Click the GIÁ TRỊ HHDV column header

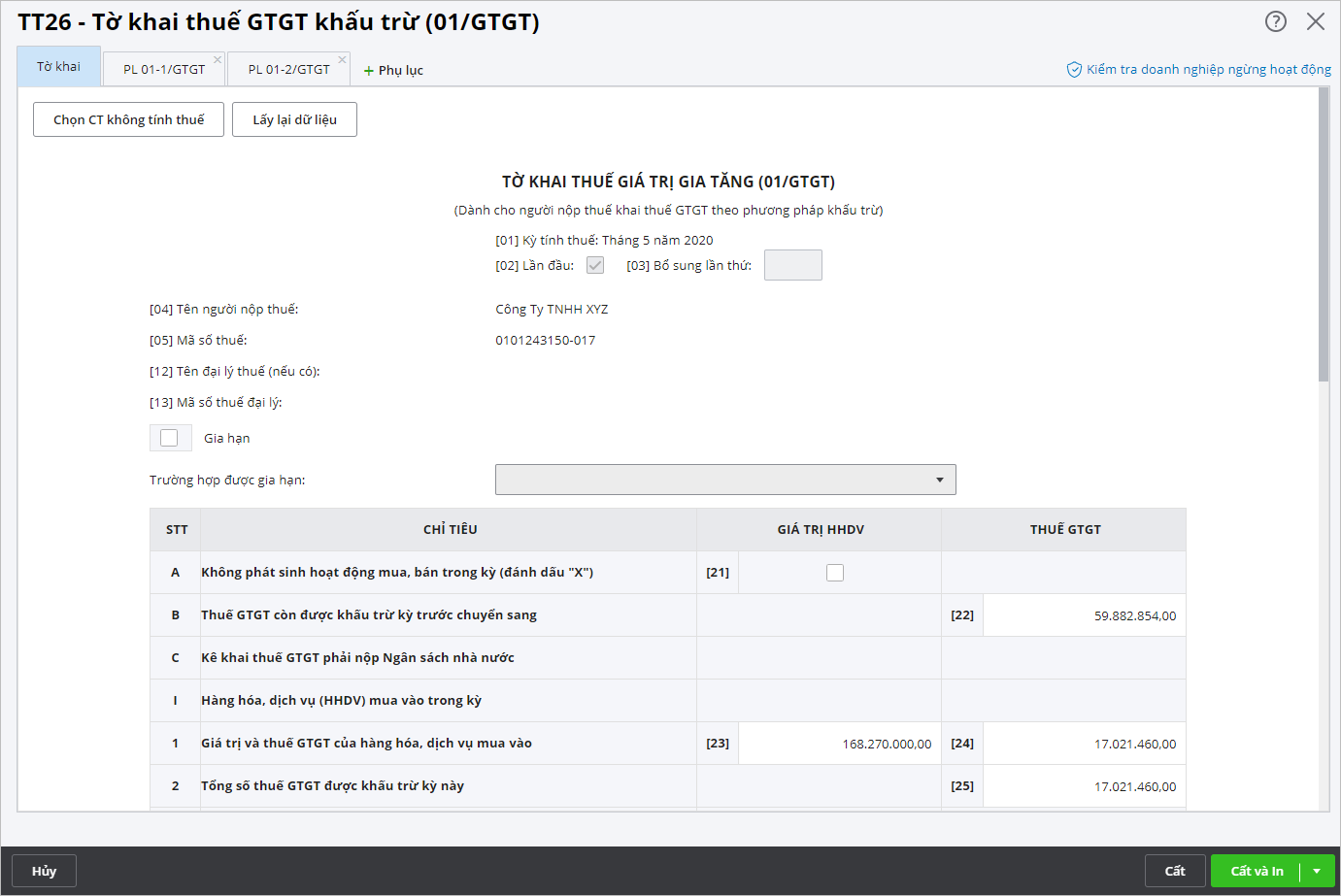[821, 530]
